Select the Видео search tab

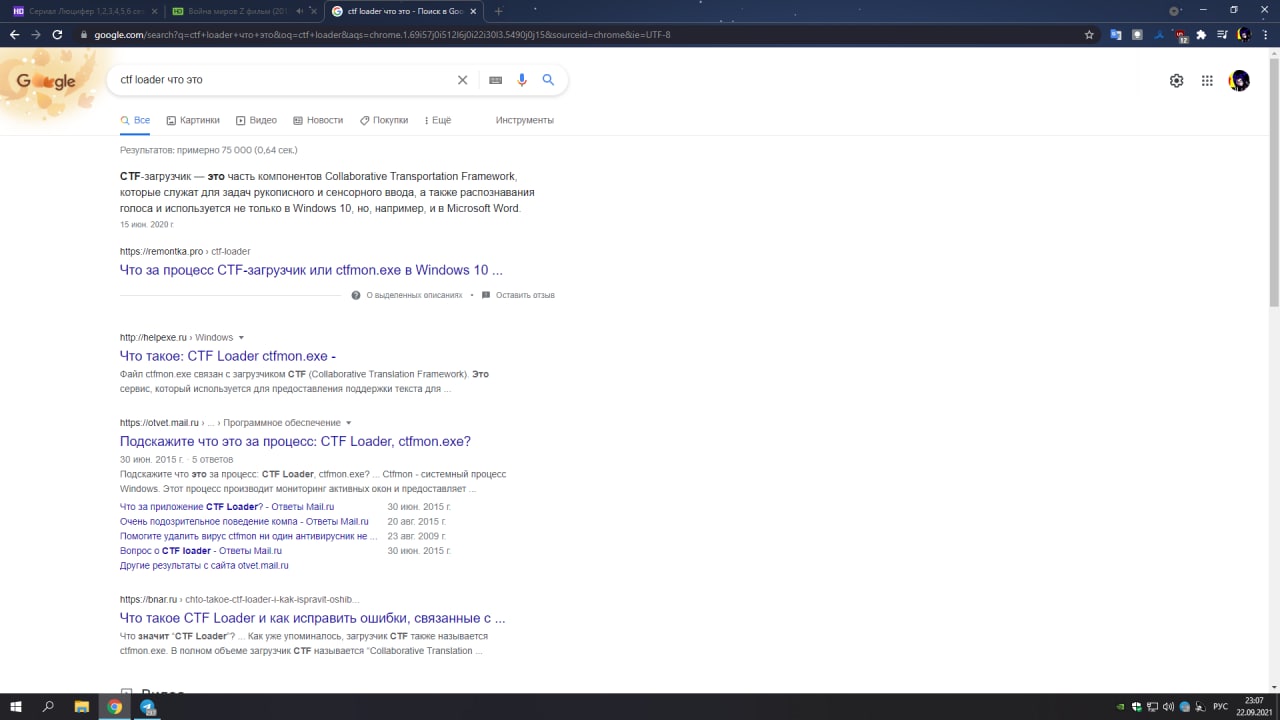tap(256, 120)
